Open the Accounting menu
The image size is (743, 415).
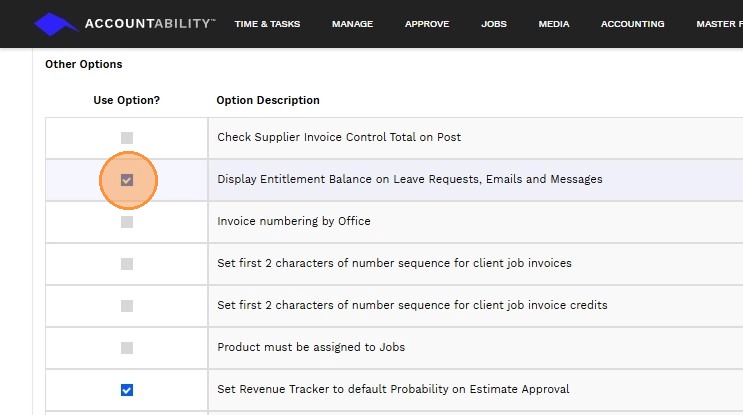click(x=632, y=24)
